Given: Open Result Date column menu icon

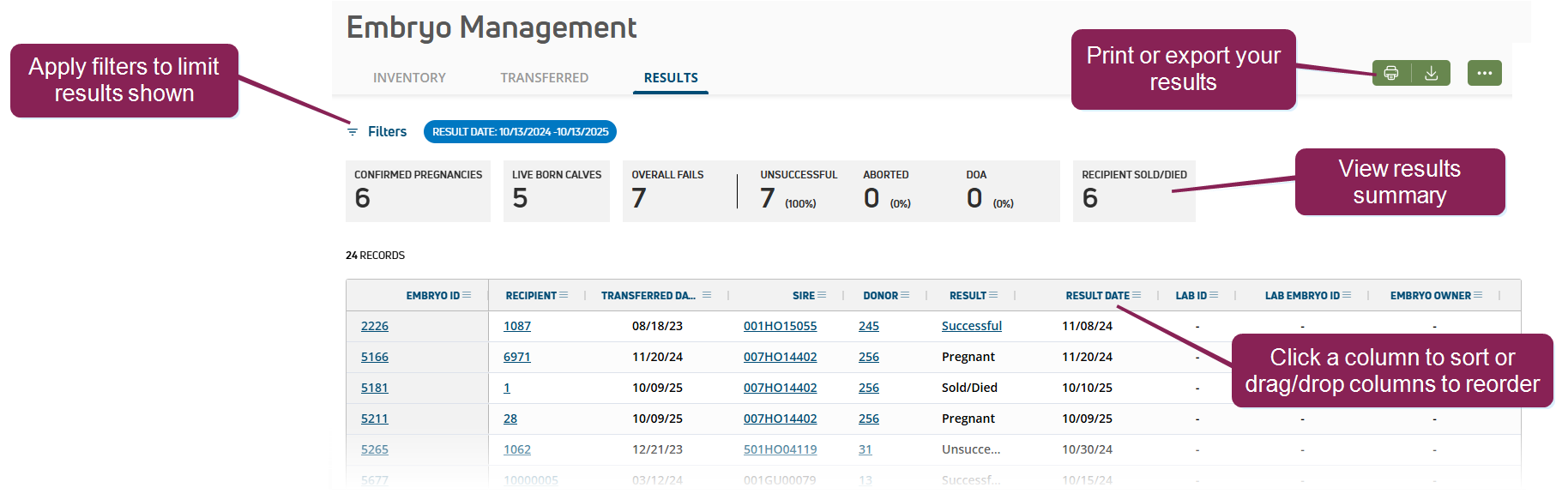Looking at the screenshot, I should (1137, 295).
